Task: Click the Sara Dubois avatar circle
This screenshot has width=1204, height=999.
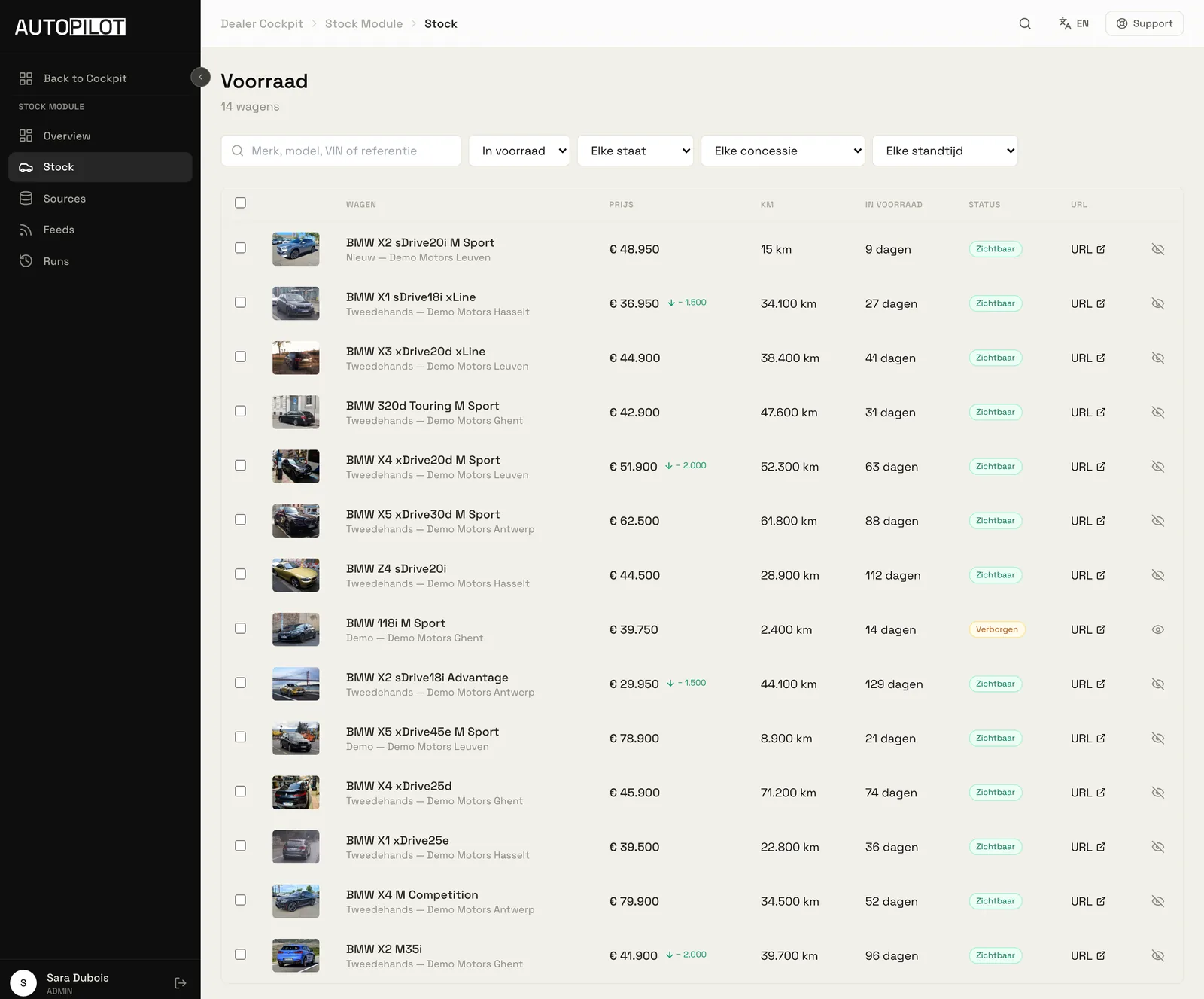Action: [23, 983]
